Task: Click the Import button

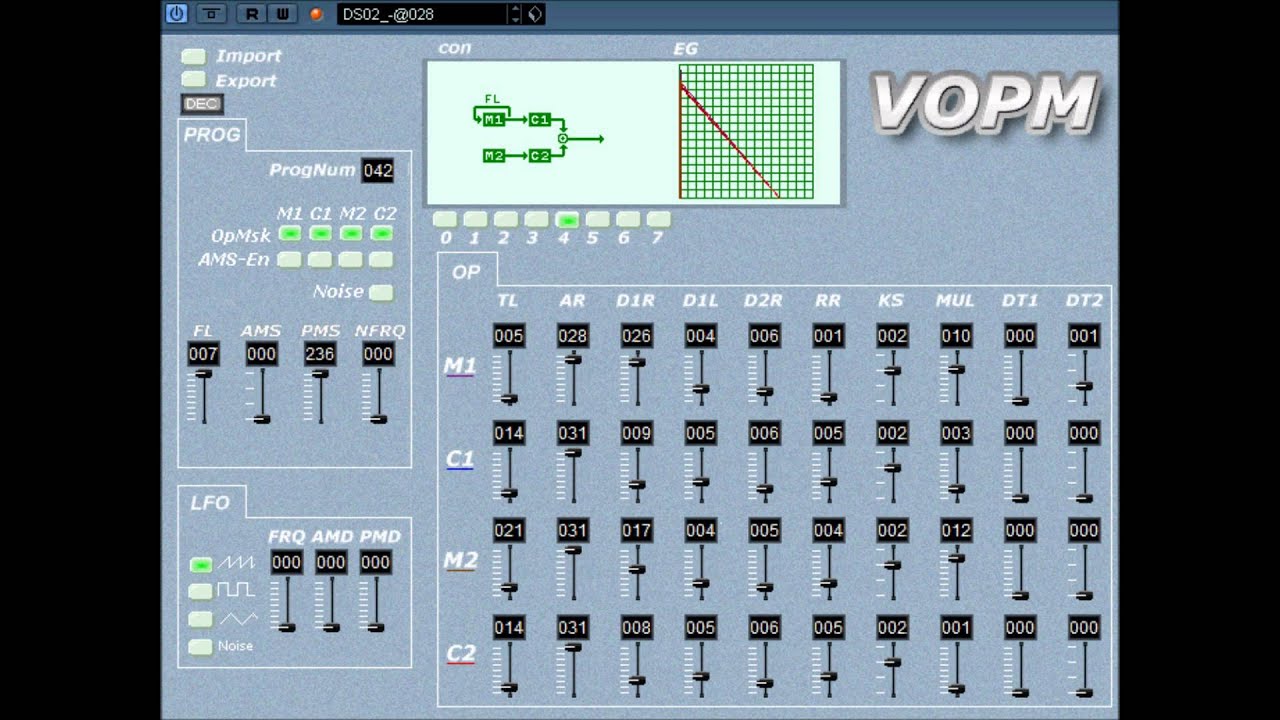Action: pos(194,56)
